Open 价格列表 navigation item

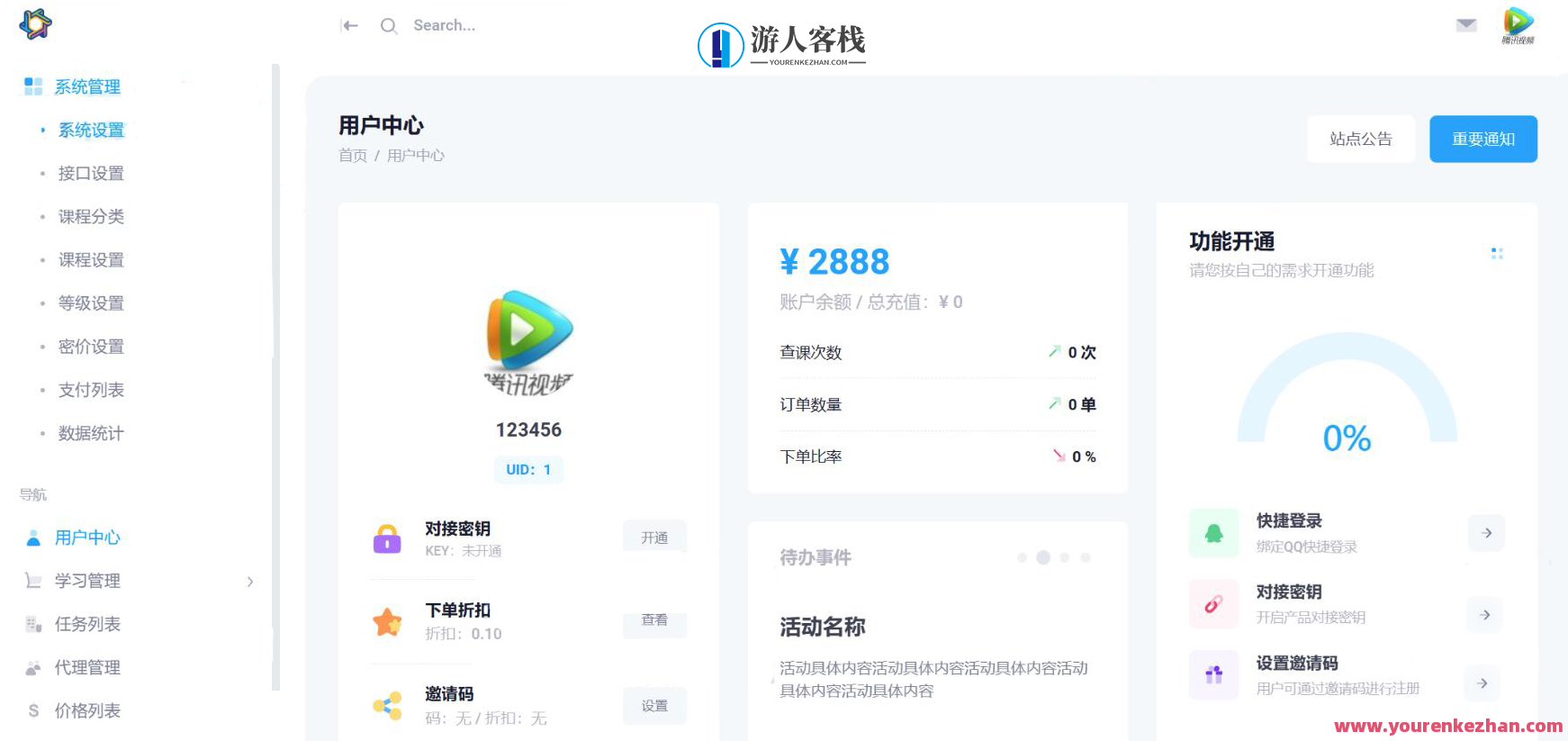(x=87, y=710)
